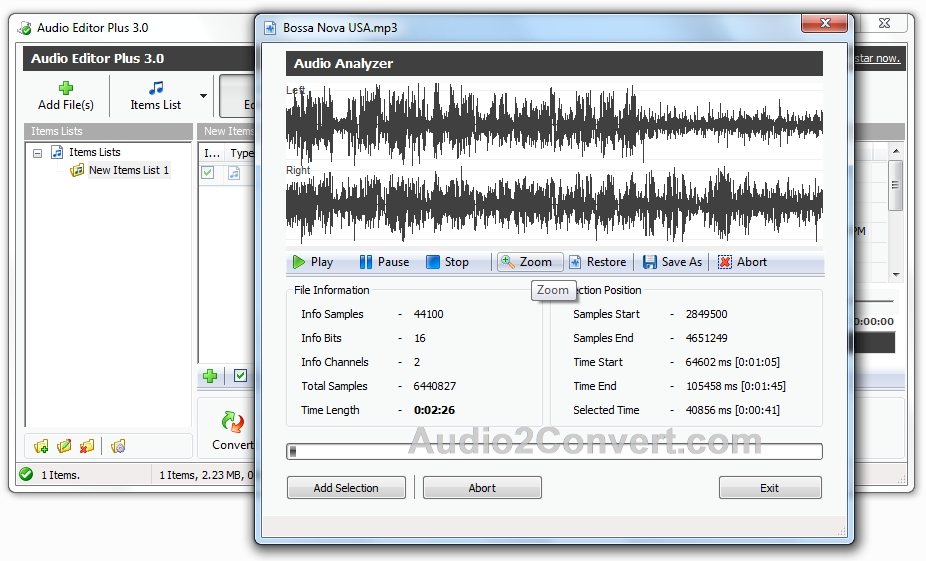Click the check-all checkbox icon
This screenshot has height=561, width=926.
tap(240, 376)
